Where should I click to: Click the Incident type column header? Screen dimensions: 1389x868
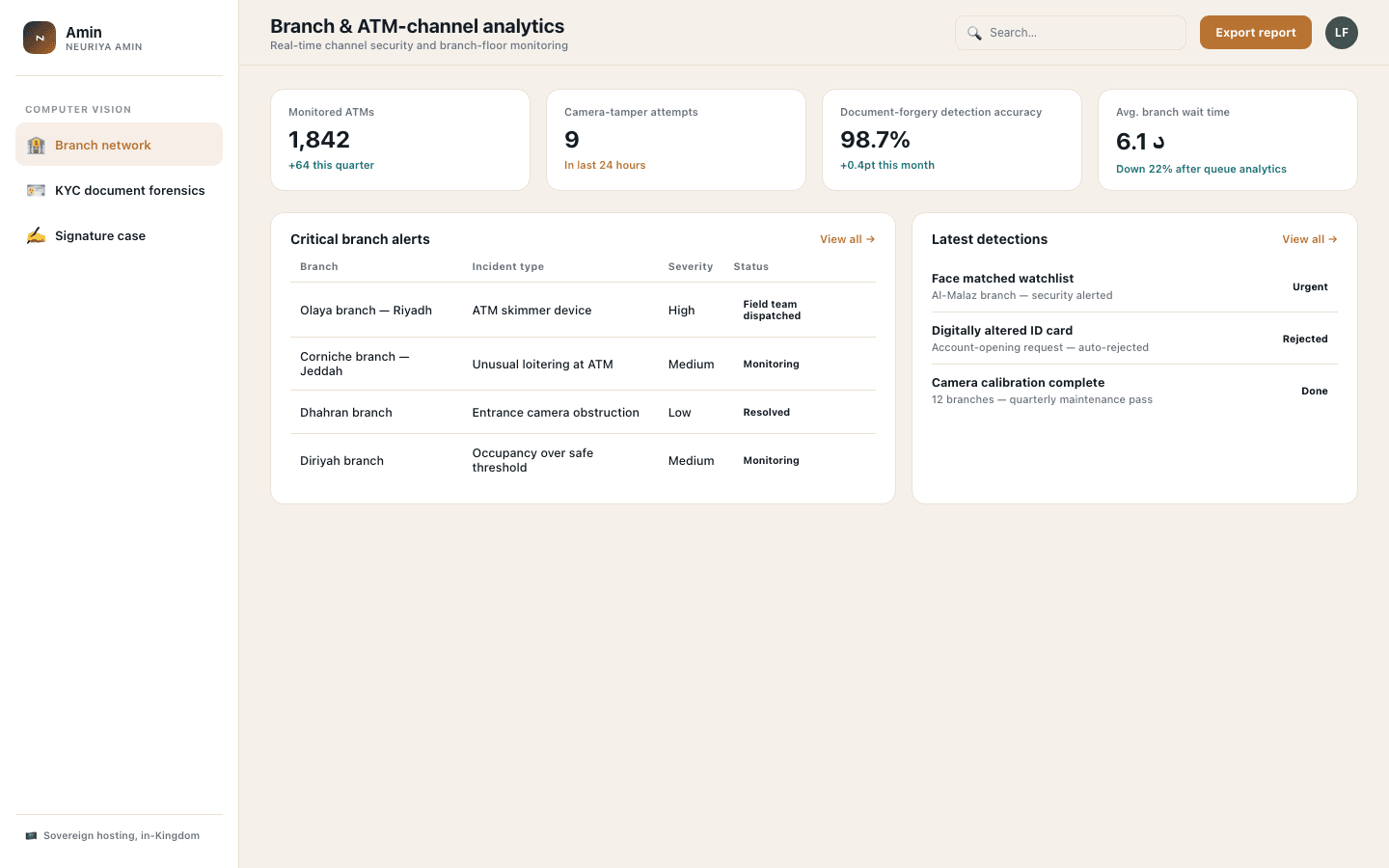[507, 266]
